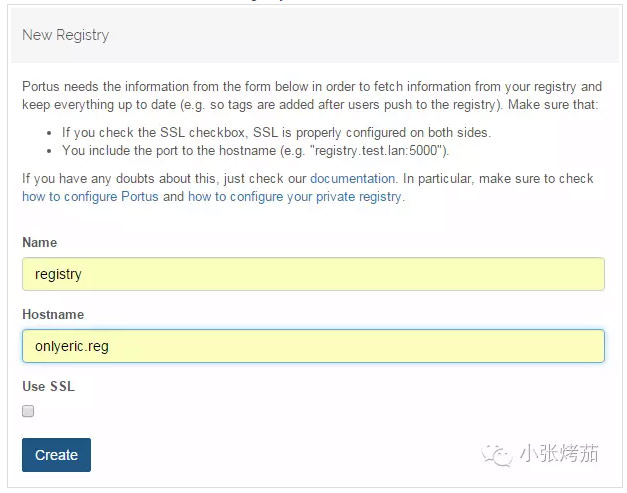
Task: Open the documentation link
Action: tap(352, 178)
